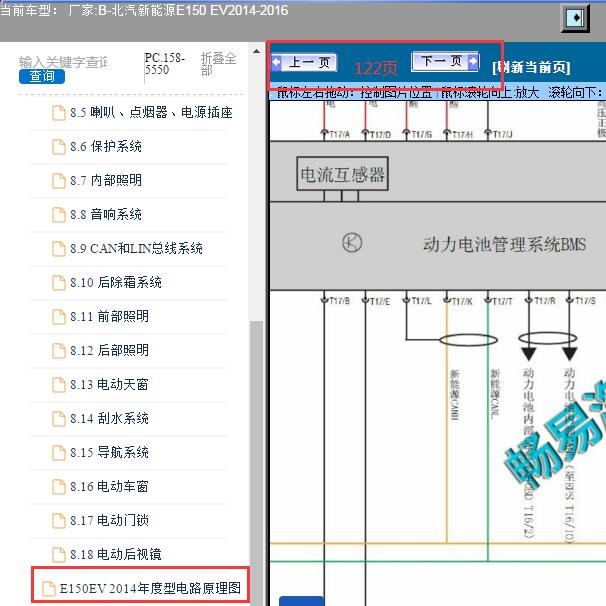The image size is (606, 606).
Task: Open 8.7 内部照明 entry
Action: tap(106, 180)
